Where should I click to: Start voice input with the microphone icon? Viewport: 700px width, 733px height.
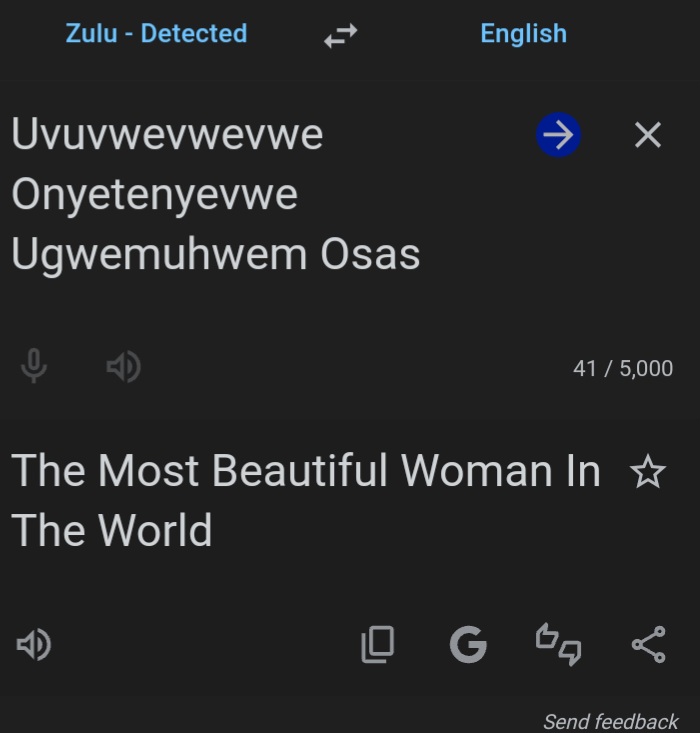coord(34,368)
